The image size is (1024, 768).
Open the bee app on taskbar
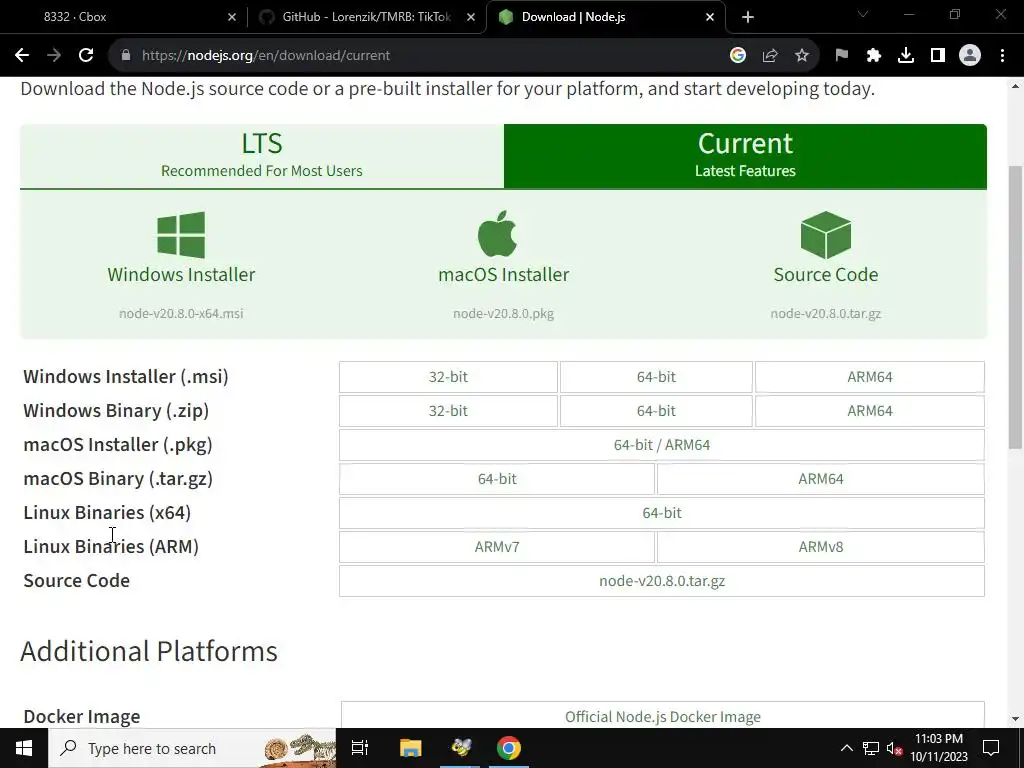460,748
